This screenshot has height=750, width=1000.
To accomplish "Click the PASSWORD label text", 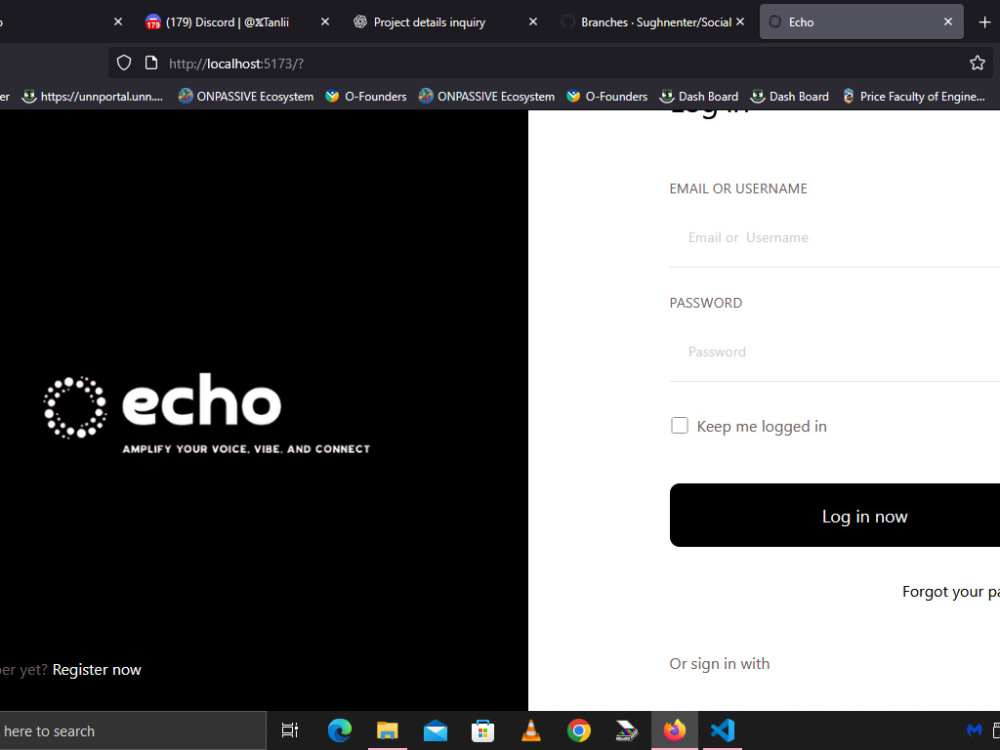I will coord(706,303).
